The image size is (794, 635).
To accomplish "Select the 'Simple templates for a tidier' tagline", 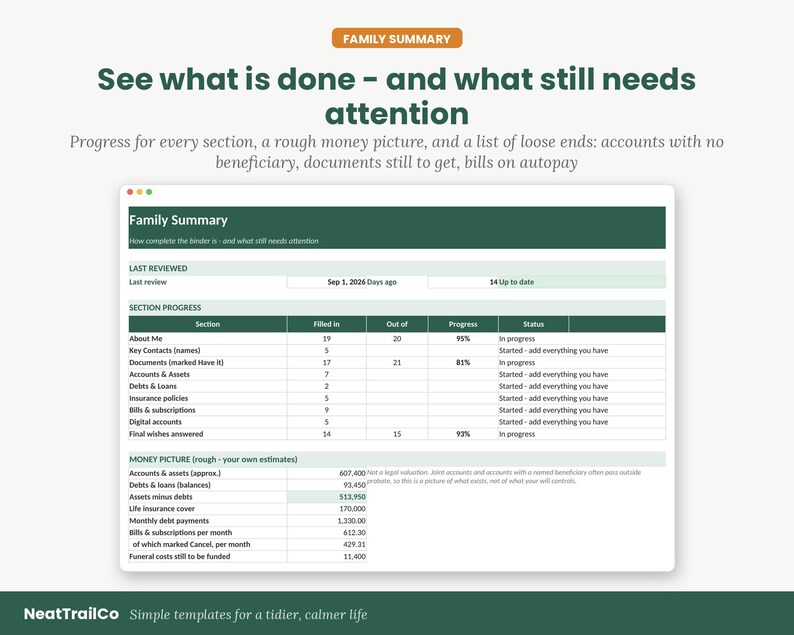I will click(x=249, y=615).
